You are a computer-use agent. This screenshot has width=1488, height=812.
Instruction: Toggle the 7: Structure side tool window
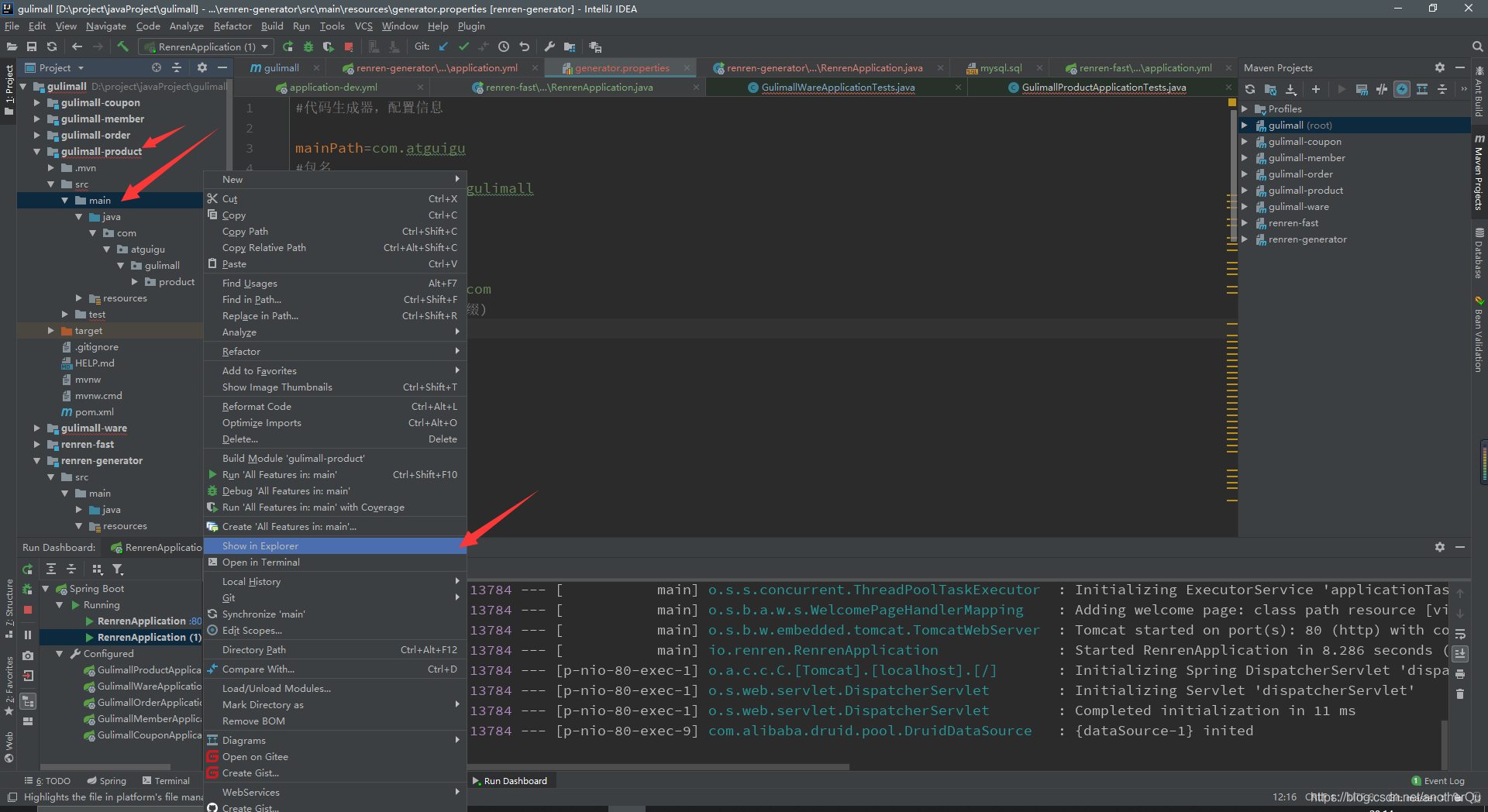[x=9, y=608]
